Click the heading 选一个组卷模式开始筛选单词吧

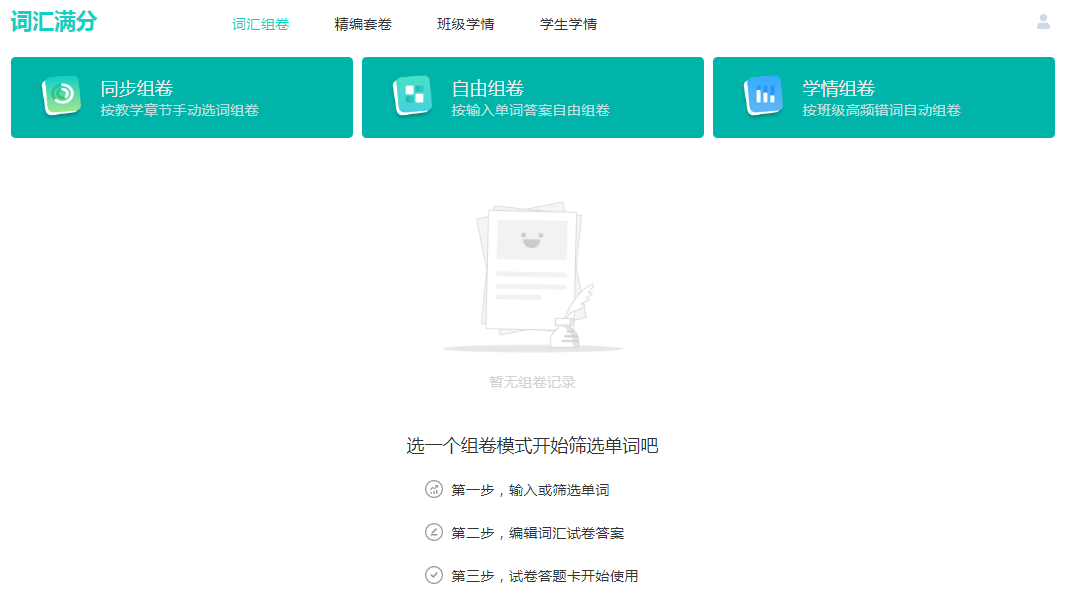coord(532,446)
